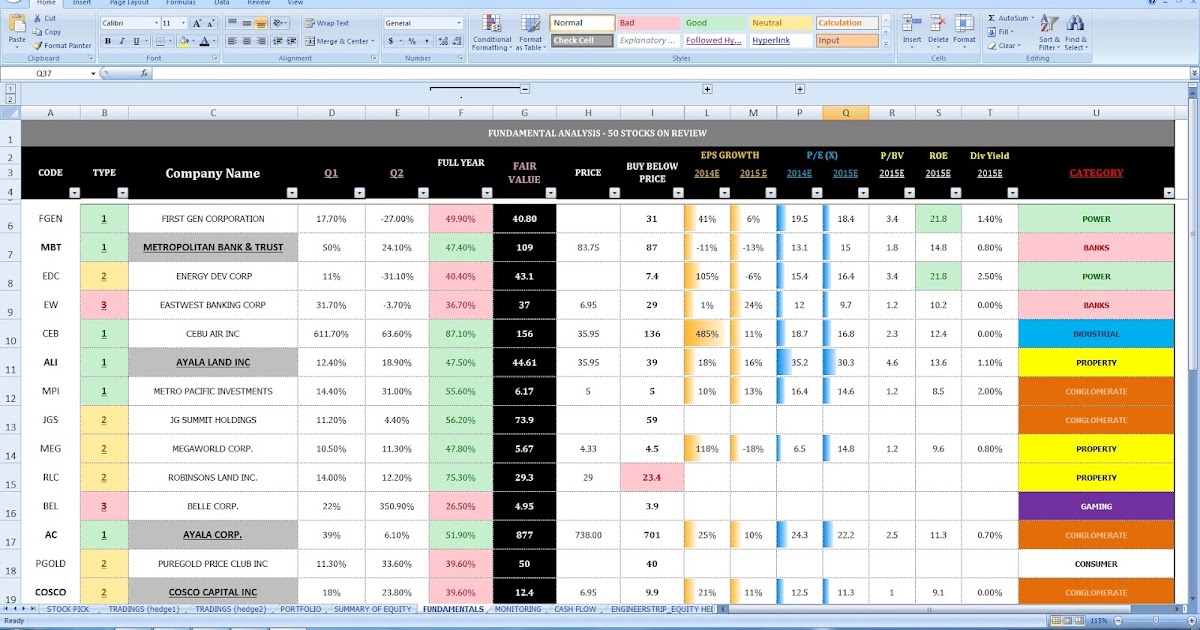Click the Fill Color paint bucket icon
The width and height of the screenshot is (1200, 630).
click(183, 41)
